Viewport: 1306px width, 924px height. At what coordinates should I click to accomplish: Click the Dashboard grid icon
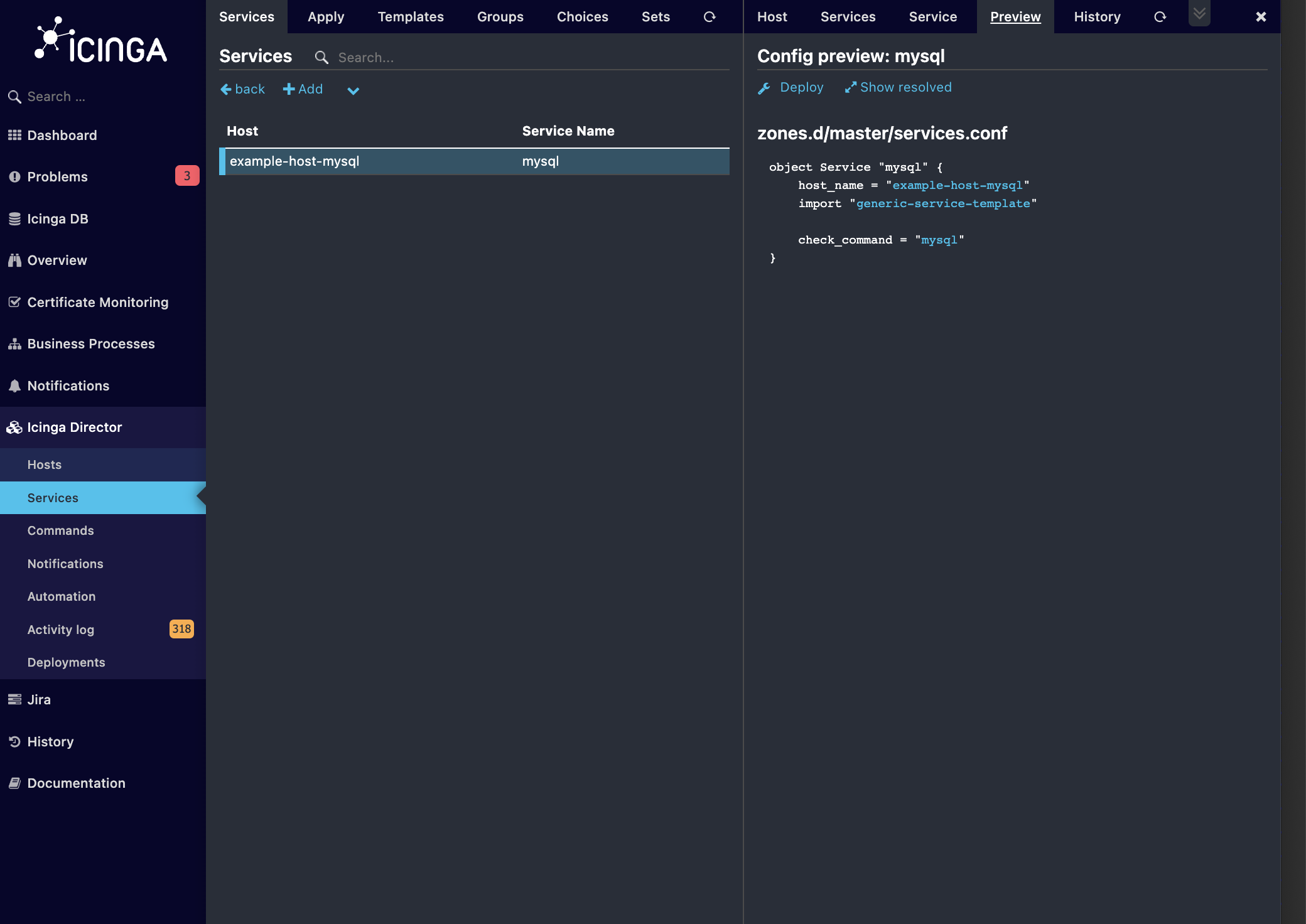click(x=14, y=135)
